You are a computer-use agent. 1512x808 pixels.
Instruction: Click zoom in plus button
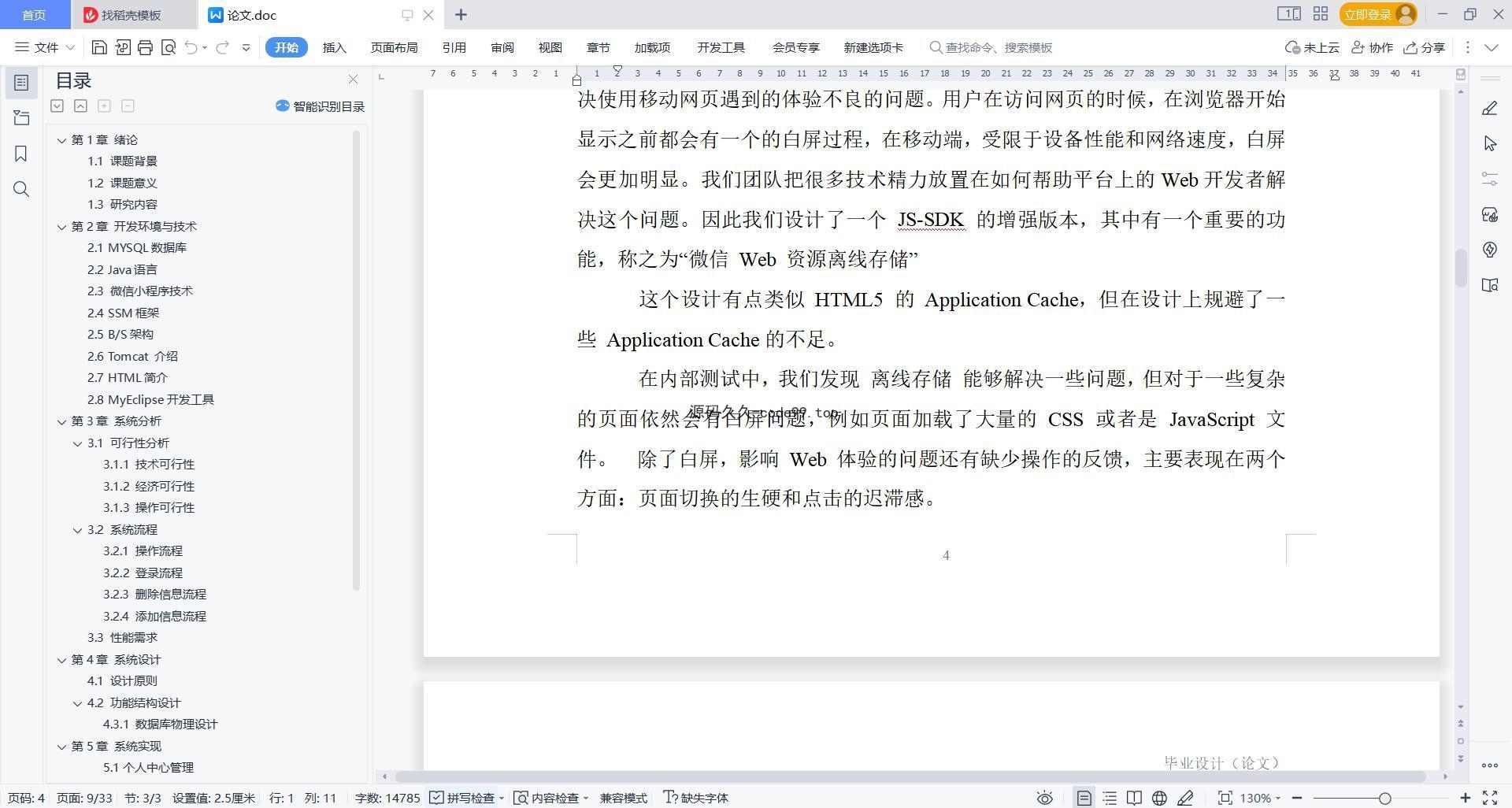[x=1465, y=798]
